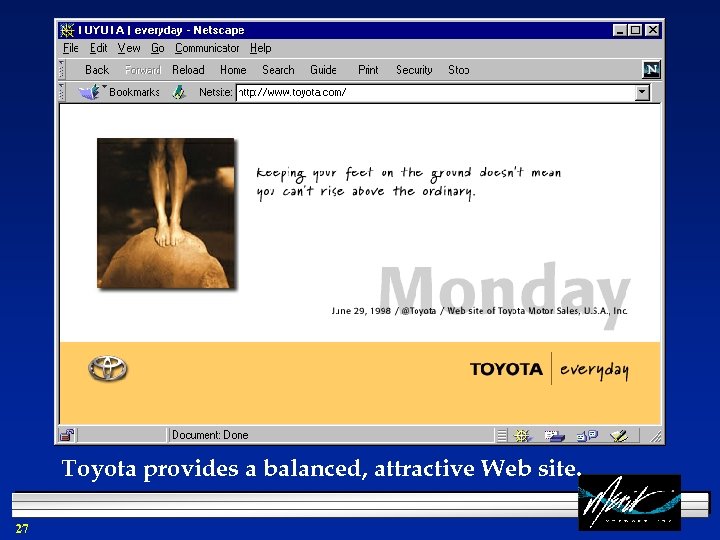Click the handwritten 'keeping your feet' text
The height and width of the screenshot is (540, 720).
tap(409, 182)
